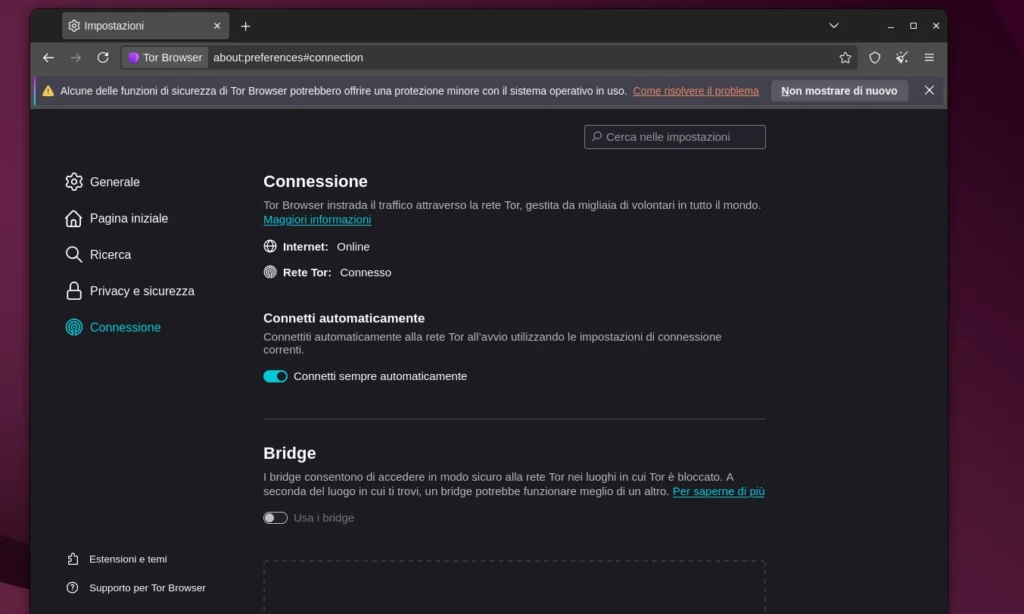Enable the Usa i bridge switch
1024x614 pixels.
pyautogui.click(x=275, y=518)
